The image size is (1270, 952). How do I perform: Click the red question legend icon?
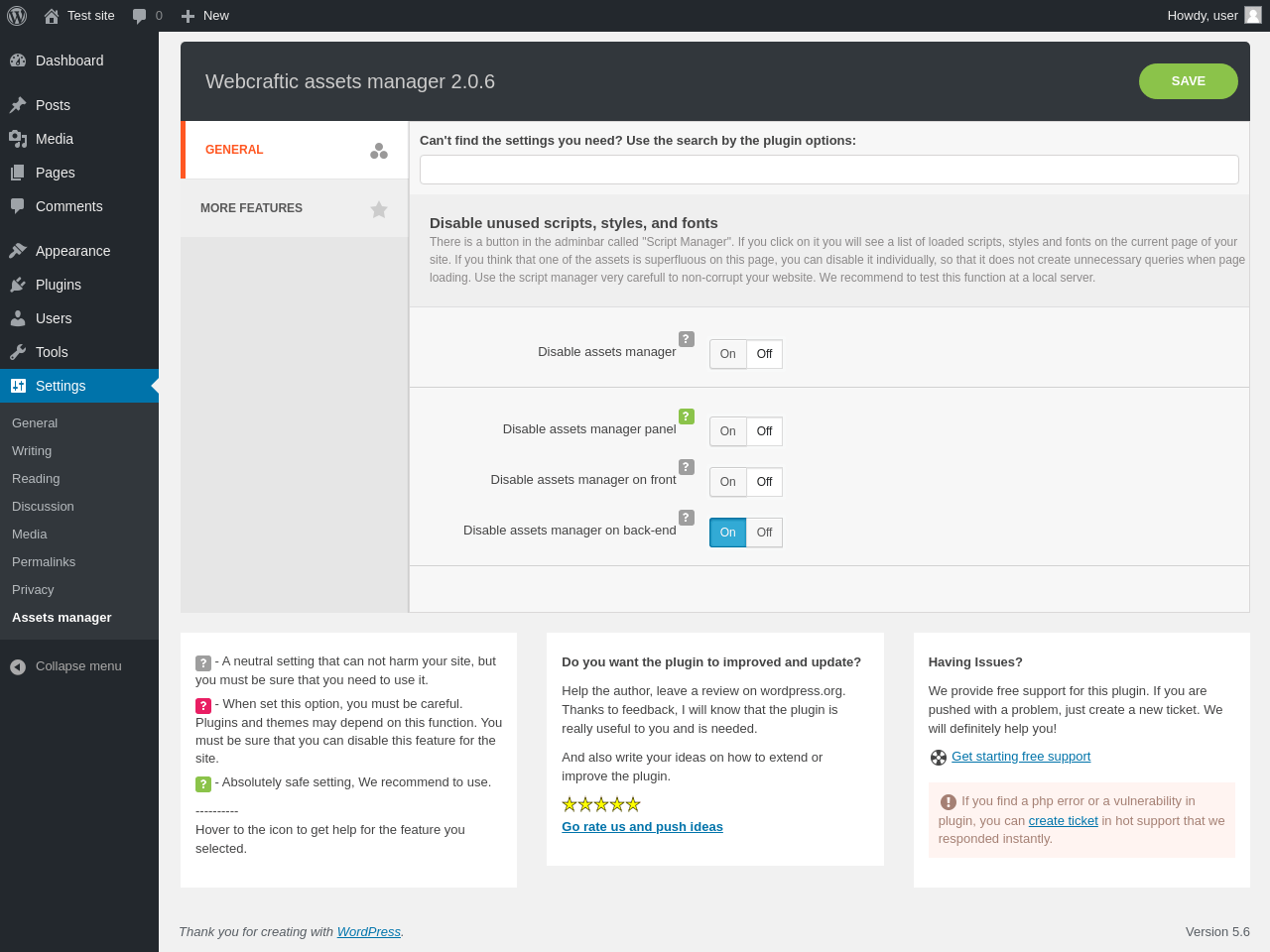[x=203, y=706]
